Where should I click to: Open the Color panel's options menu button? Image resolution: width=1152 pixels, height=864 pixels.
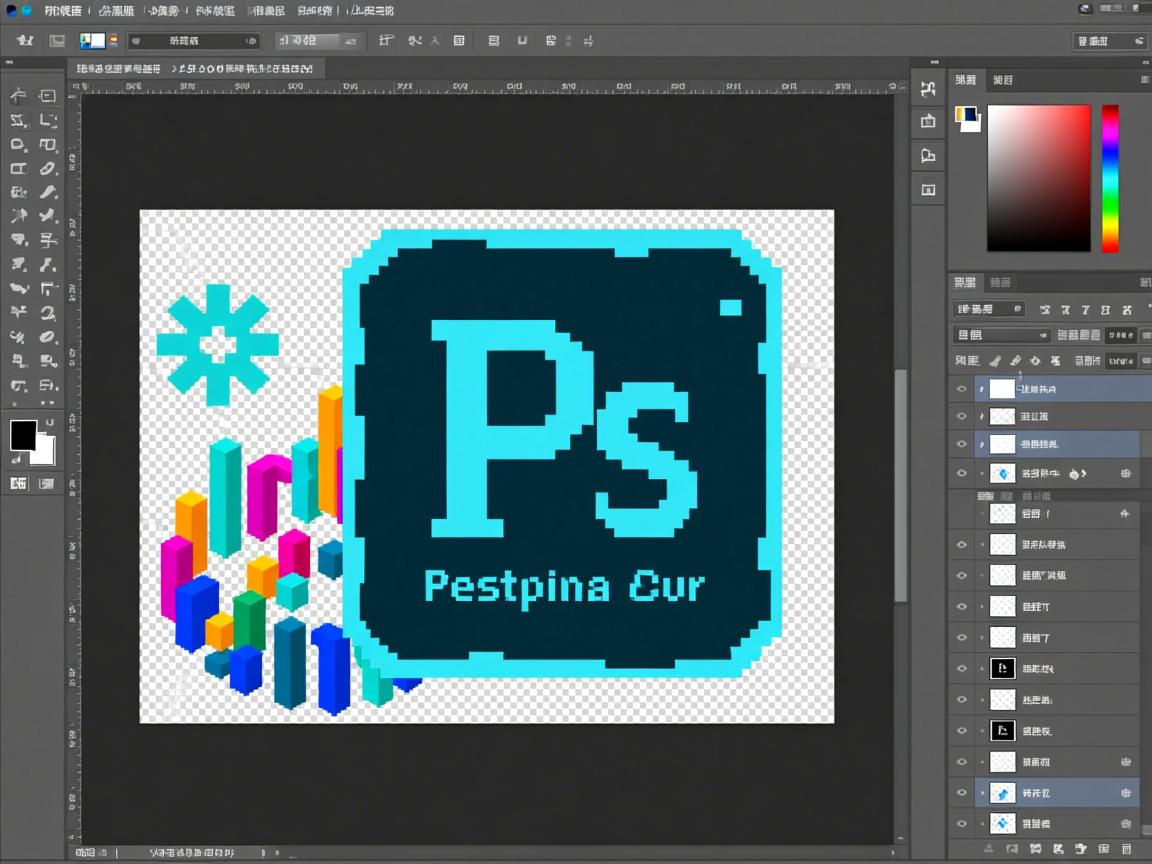[1144, 80]
